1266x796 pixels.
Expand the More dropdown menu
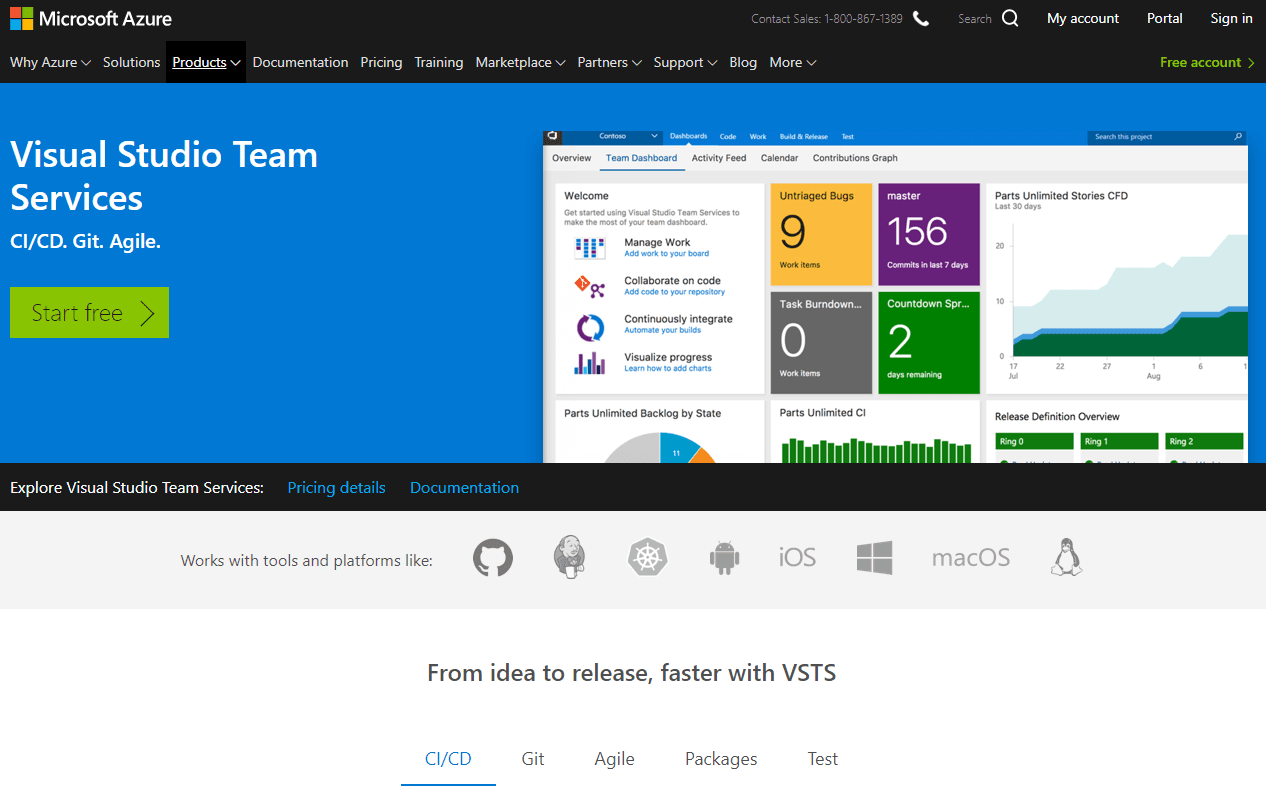point(793,62)
